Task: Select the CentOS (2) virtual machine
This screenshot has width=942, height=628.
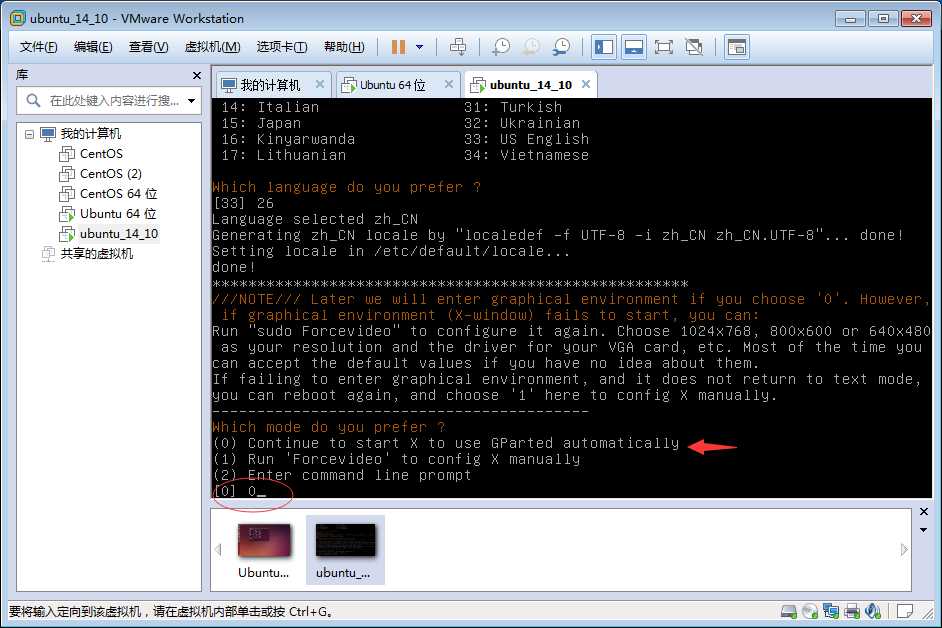Action: pos(111,174)
